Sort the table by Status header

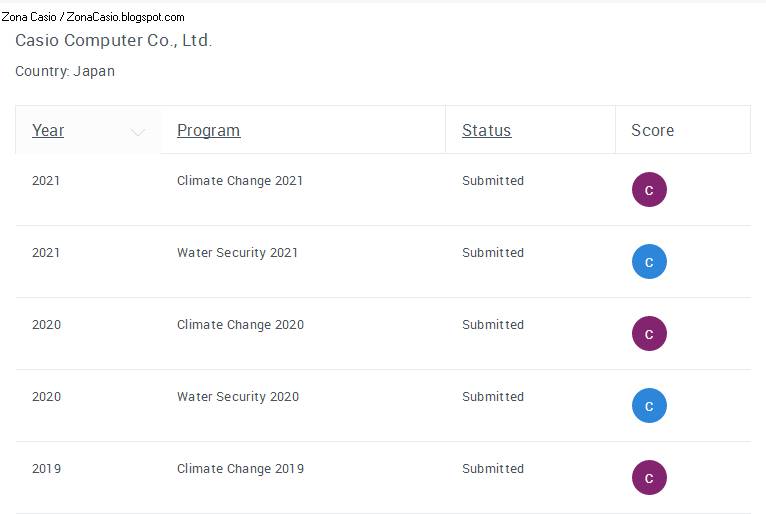coord(486,130)
